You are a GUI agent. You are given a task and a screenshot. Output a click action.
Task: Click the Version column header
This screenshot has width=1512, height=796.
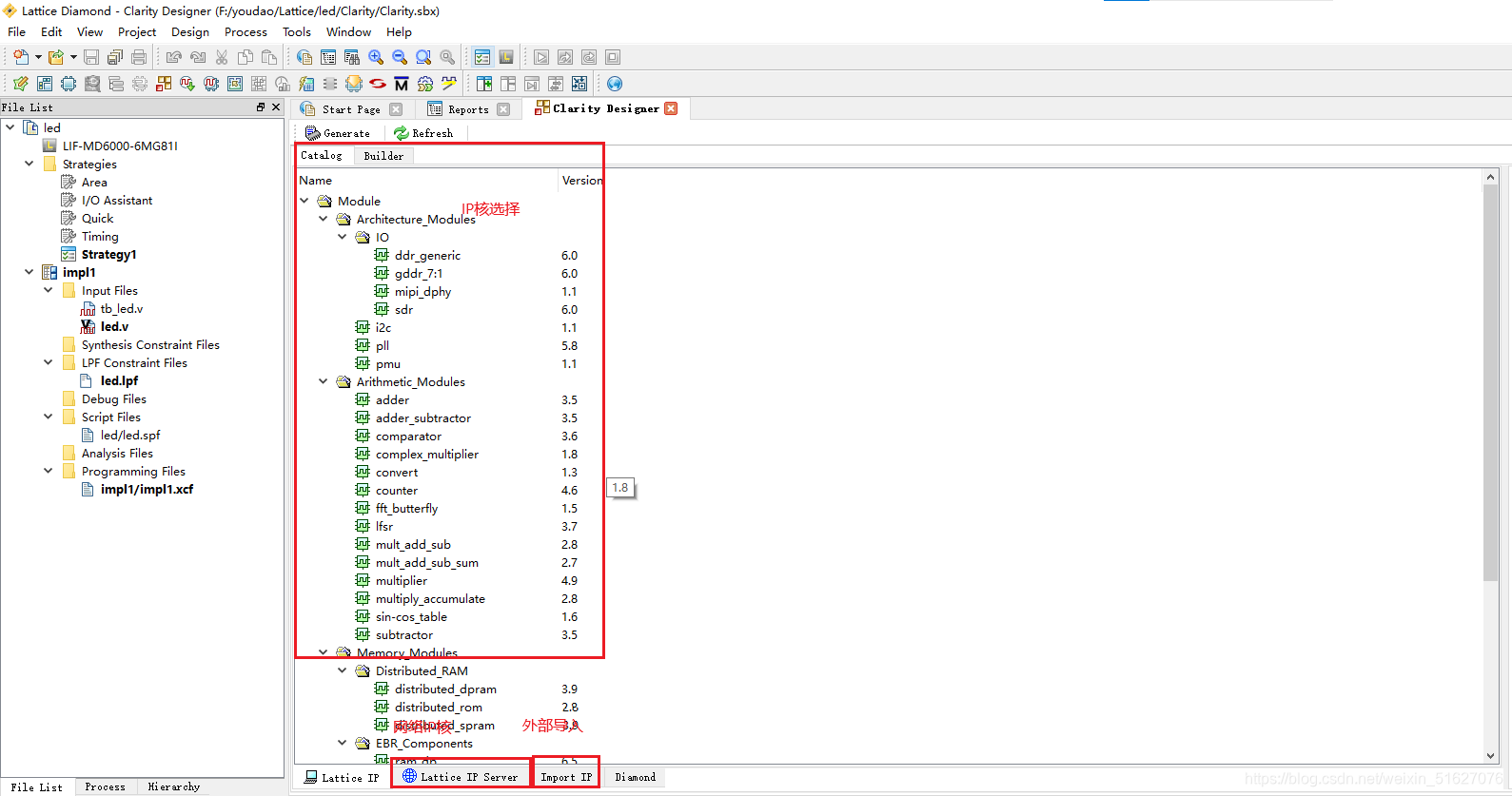[581, 180]
